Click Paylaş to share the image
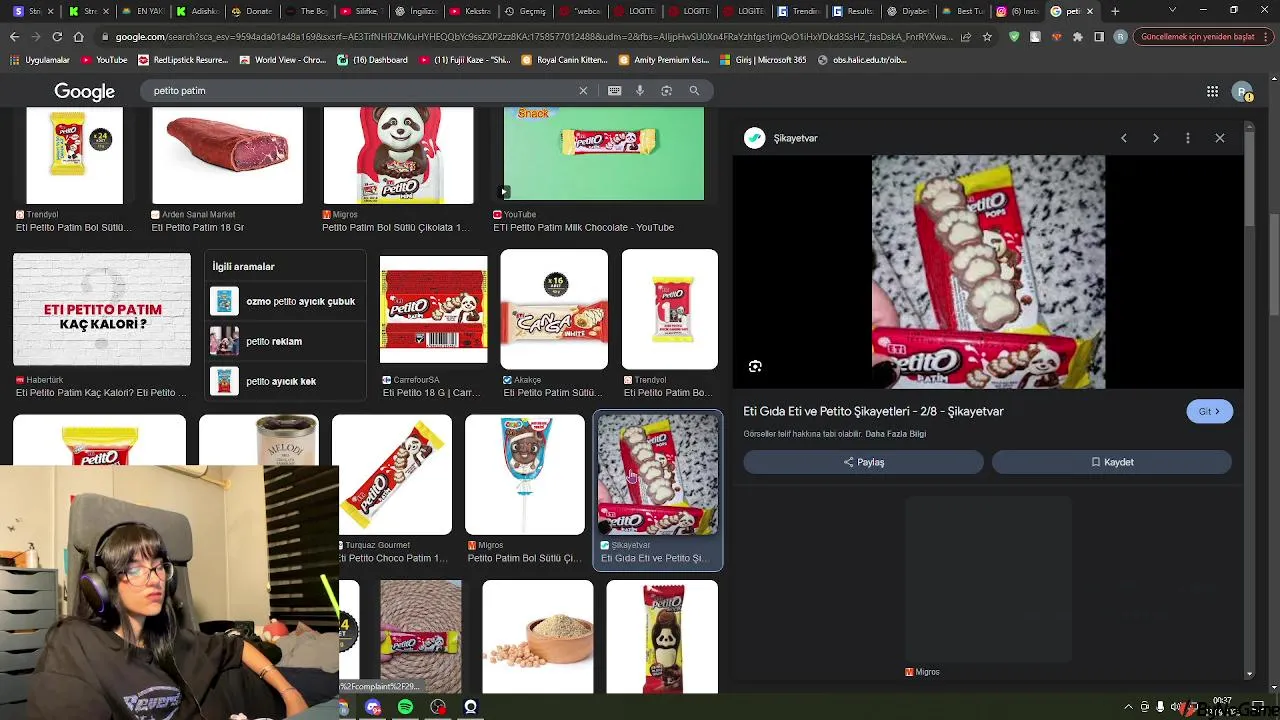 [863, 462]
